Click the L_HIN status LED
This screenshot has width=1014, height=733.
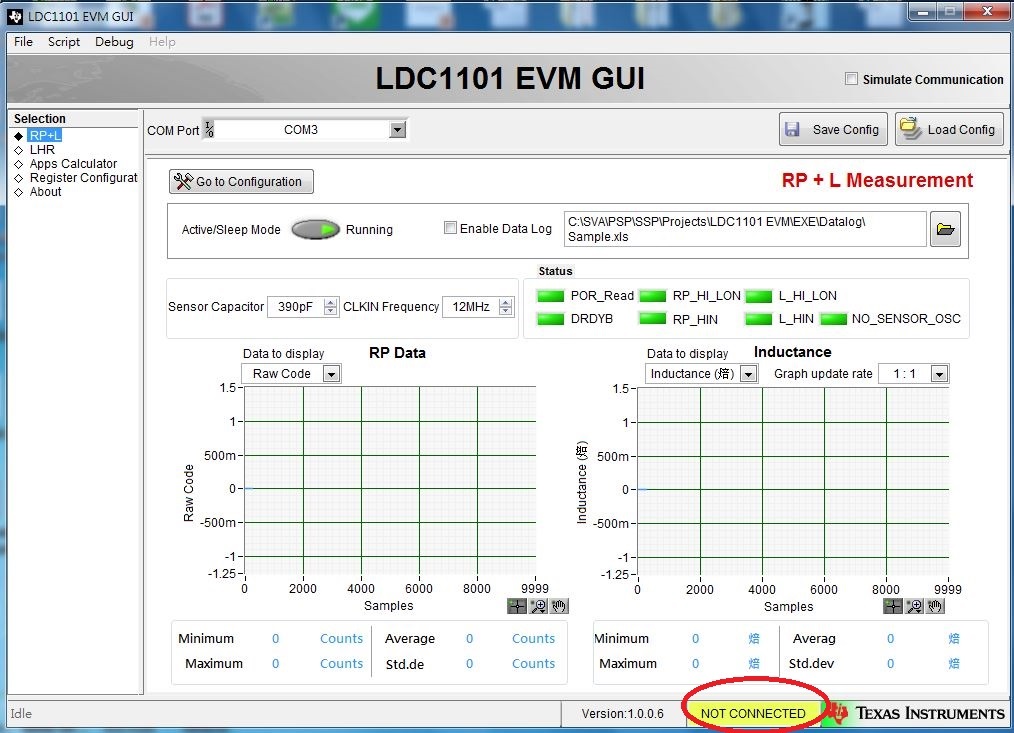click(759, 319)
